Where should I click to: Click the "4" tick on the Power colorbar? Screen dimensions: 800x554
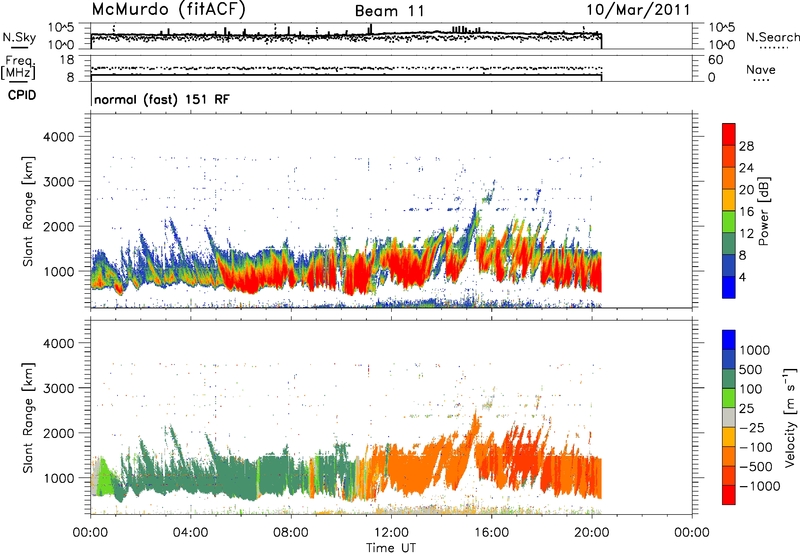point(742,277)
